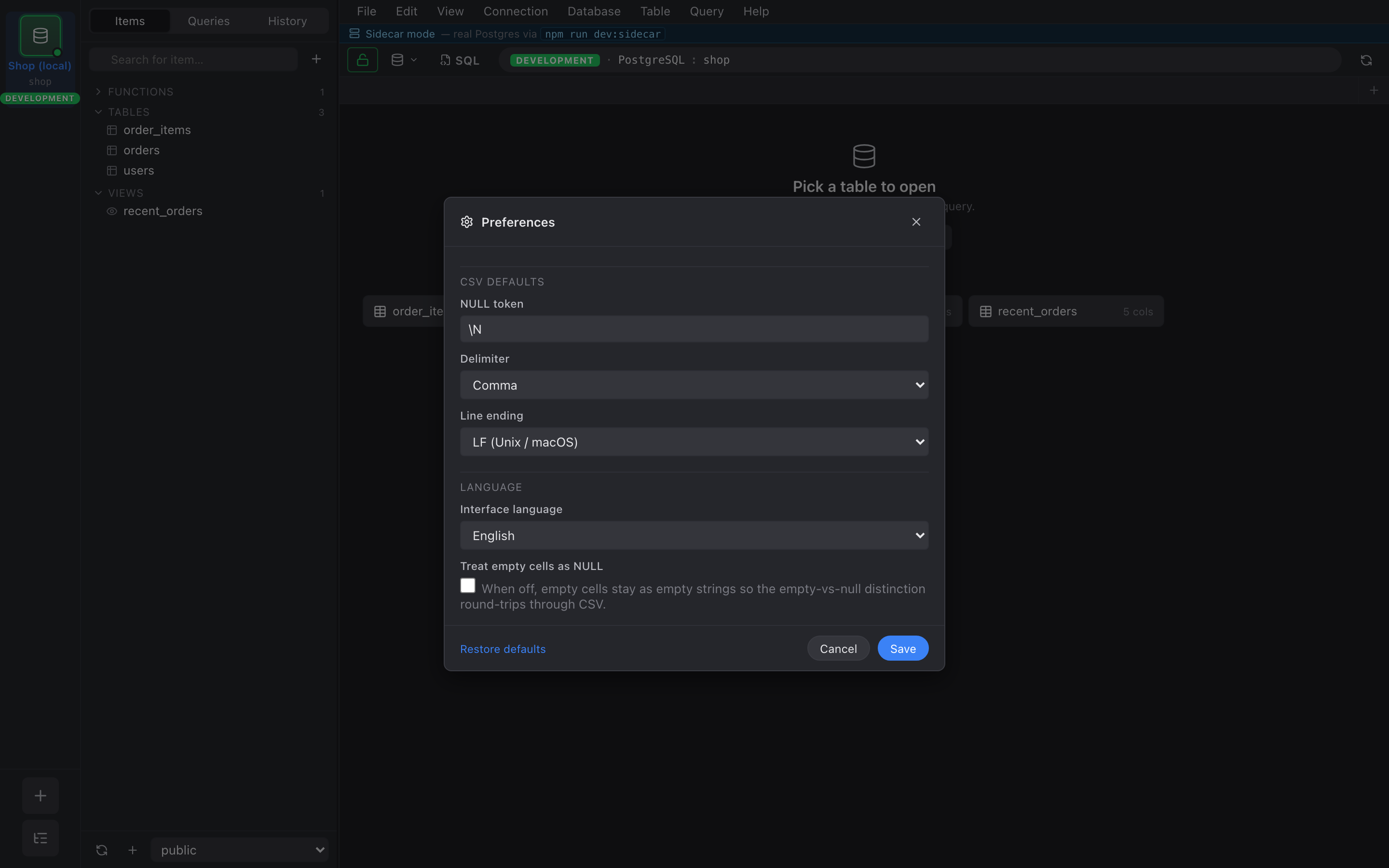
Task: Close the Preferences dialog
Action: tap(916, 222)
